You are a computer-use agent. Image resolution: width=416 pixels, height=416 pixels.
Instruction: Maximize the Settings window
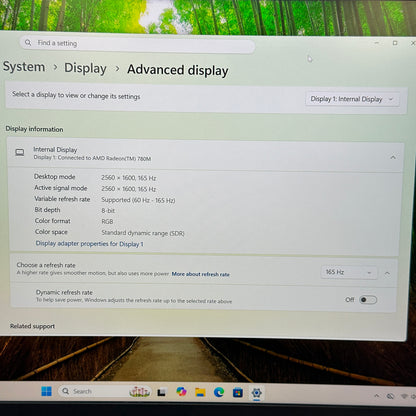[x=395, y=43]
